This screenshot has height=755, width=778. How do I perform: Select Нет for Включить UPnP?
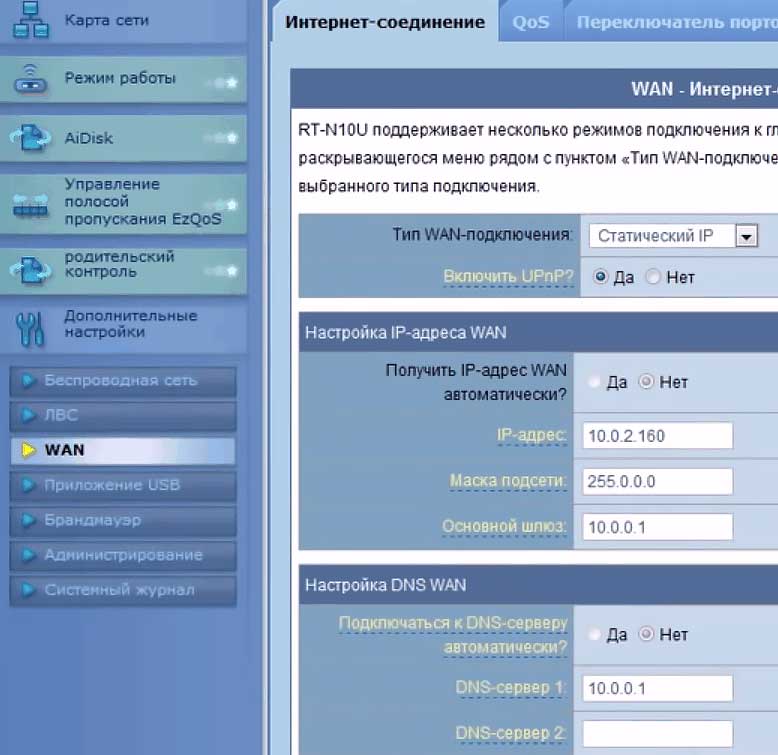coord(653,276)
